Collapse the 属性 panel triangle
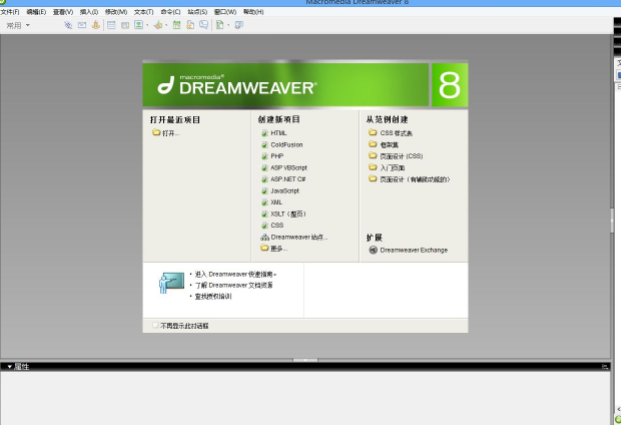 tap(10, 367)
